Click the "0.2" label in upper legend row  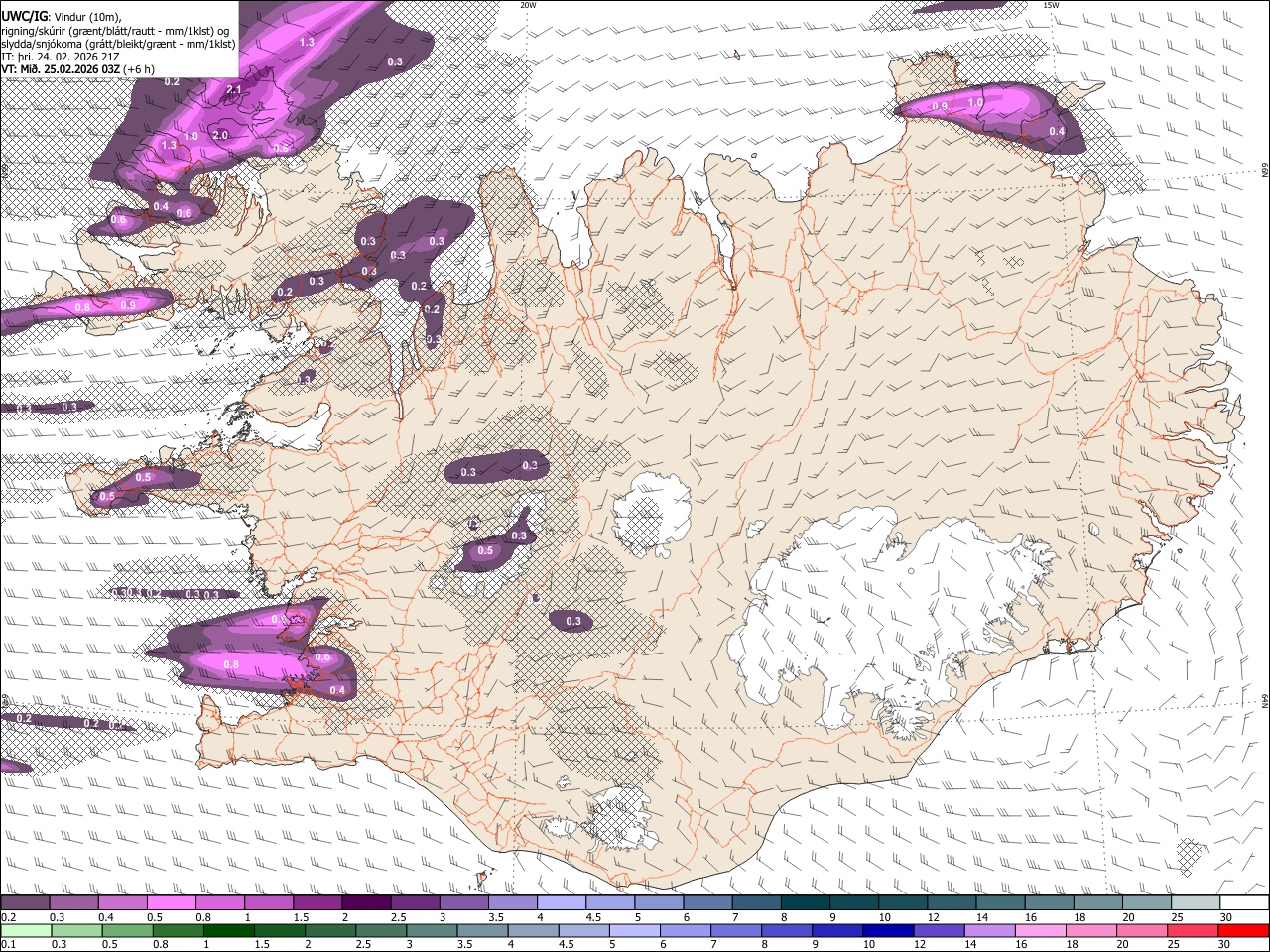7,916
